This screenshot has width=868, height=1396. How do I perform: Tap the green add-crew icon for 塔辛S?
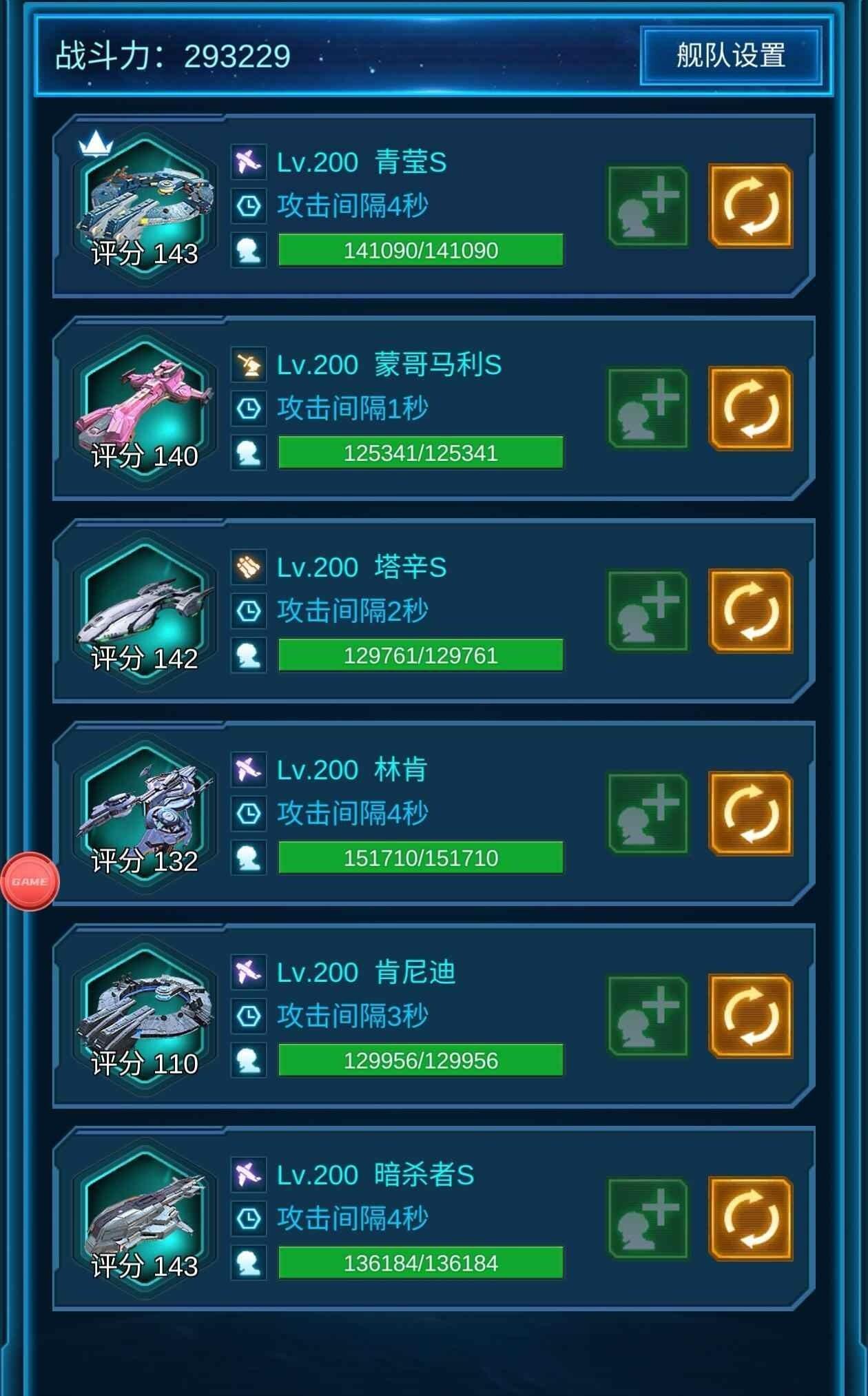pyautogui.click(x=648, y=611)
